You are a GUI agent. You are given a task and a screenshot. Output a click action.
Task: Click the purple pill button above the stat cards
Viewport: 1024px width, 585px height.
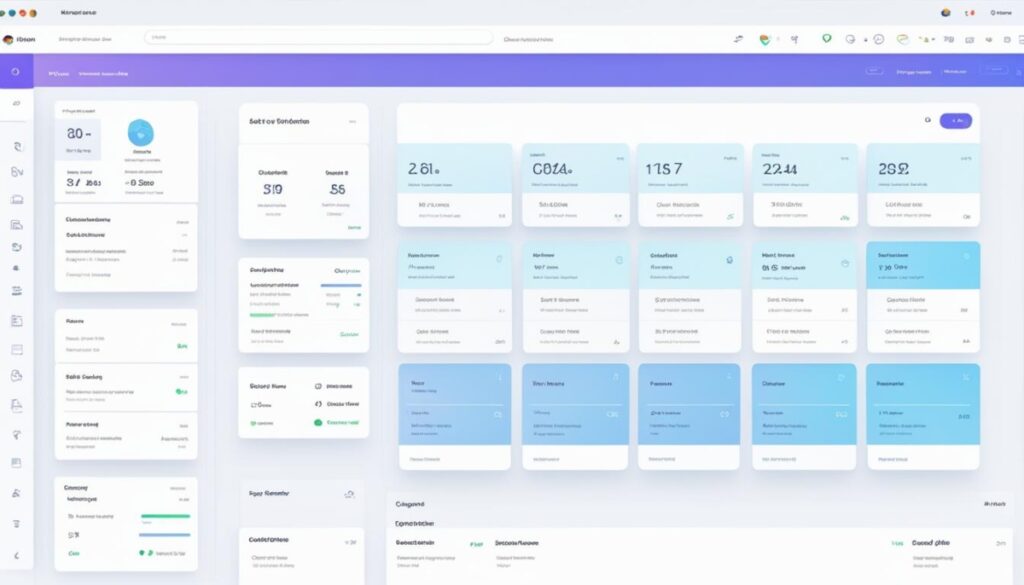(x=955, y=120)
